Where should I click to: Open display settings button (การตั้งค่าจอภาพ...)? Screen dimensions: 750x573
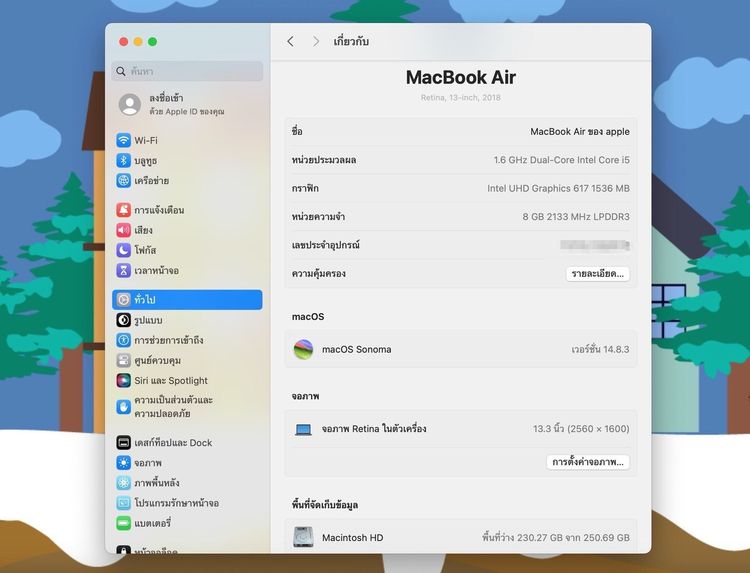[x=588, y=462]
